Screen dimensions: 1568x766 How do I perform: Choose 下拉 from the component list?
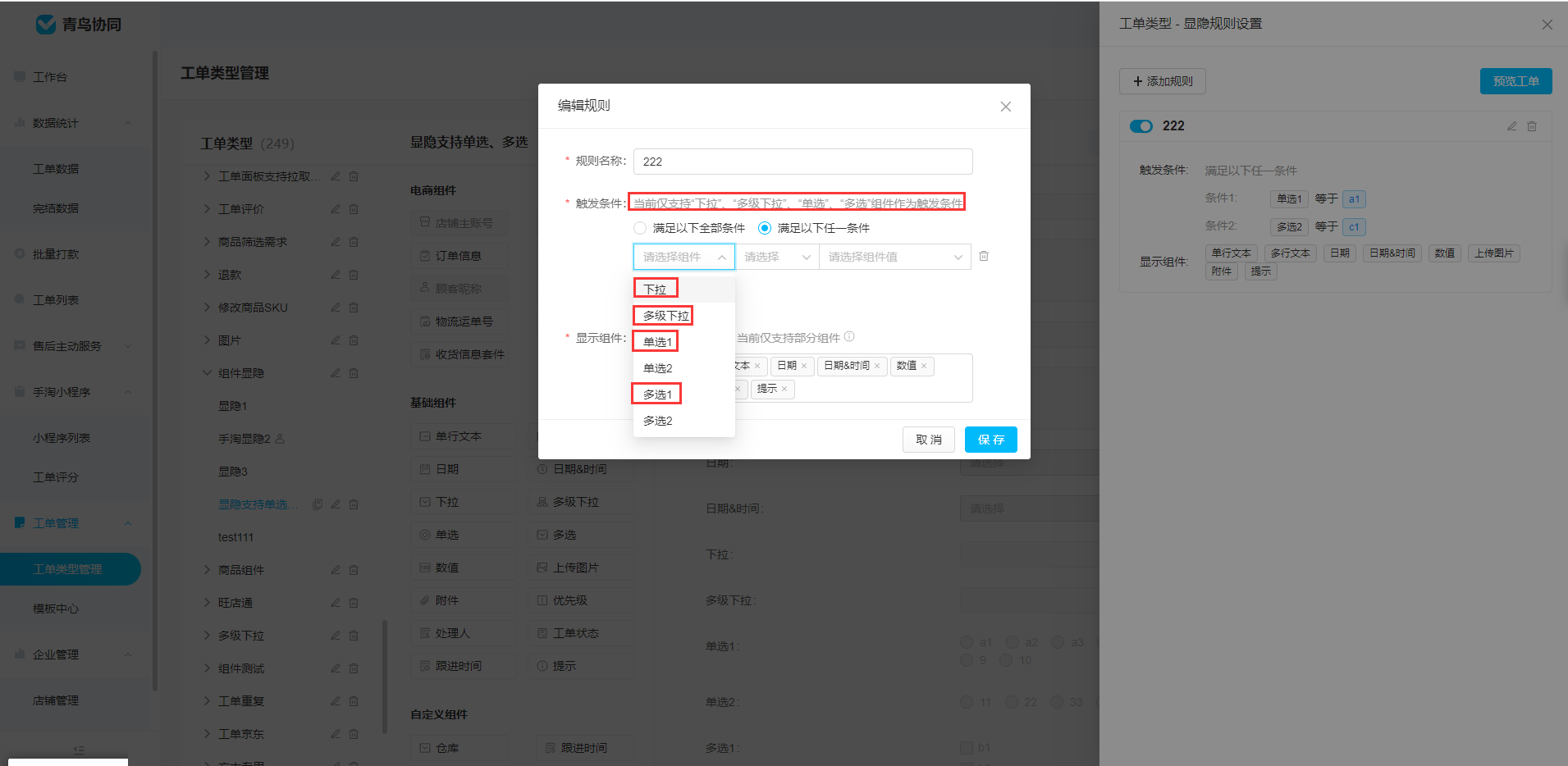click(684, 290)
